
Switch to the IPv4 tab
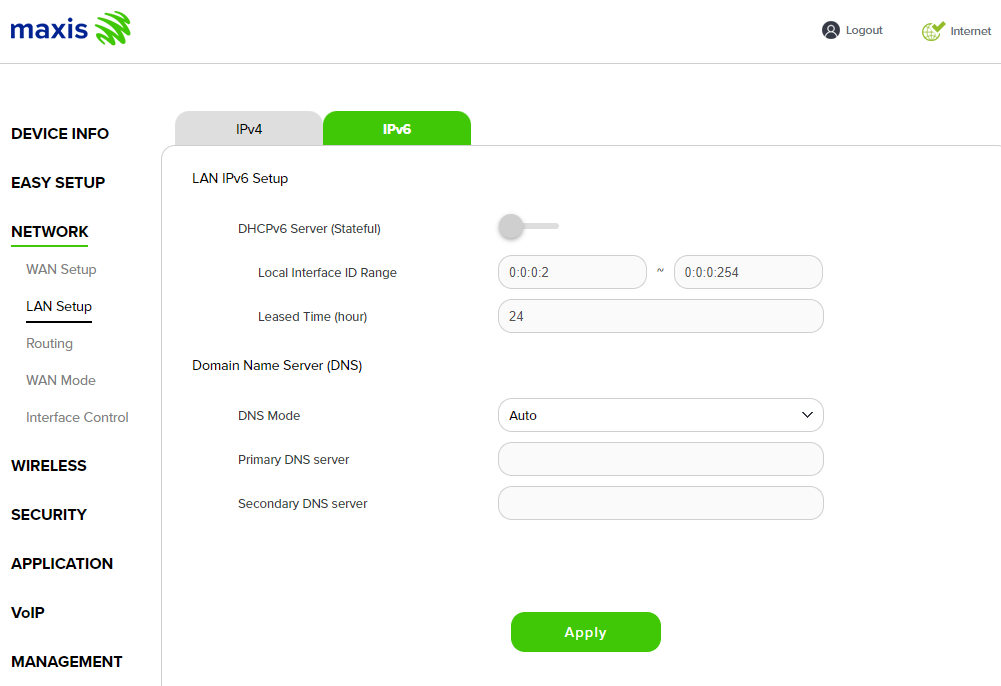[249, 129]
